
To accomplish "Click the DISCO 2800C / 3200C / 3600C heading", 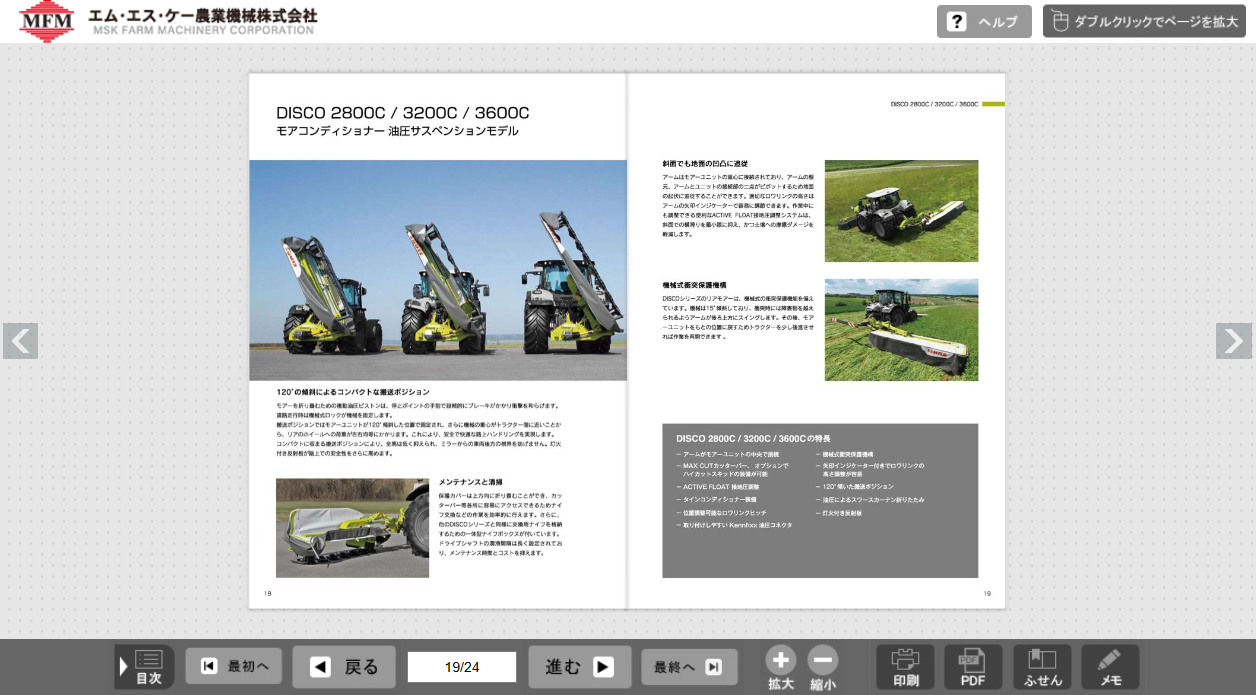I will click(x=403, y=113).
